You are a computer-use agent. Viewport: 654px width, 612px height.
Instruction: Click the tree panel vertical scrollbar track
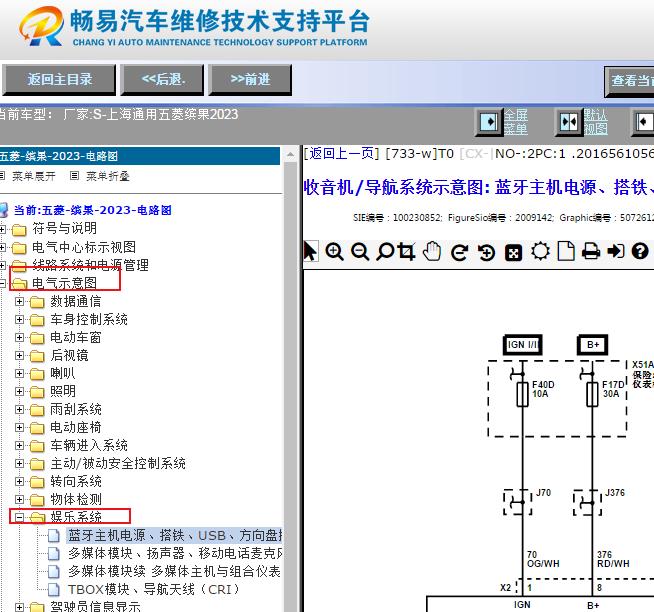click(x=291, y=388)
